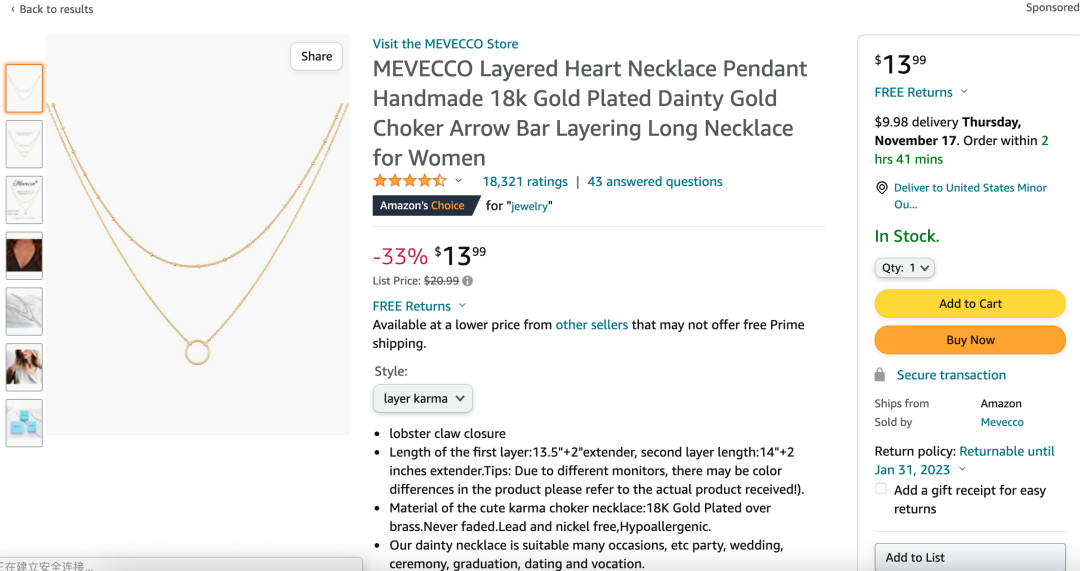Screen dimensions: 1080x571
Task: Select the model wearing necklace thumbnail
Action: [x=24, y=256]
